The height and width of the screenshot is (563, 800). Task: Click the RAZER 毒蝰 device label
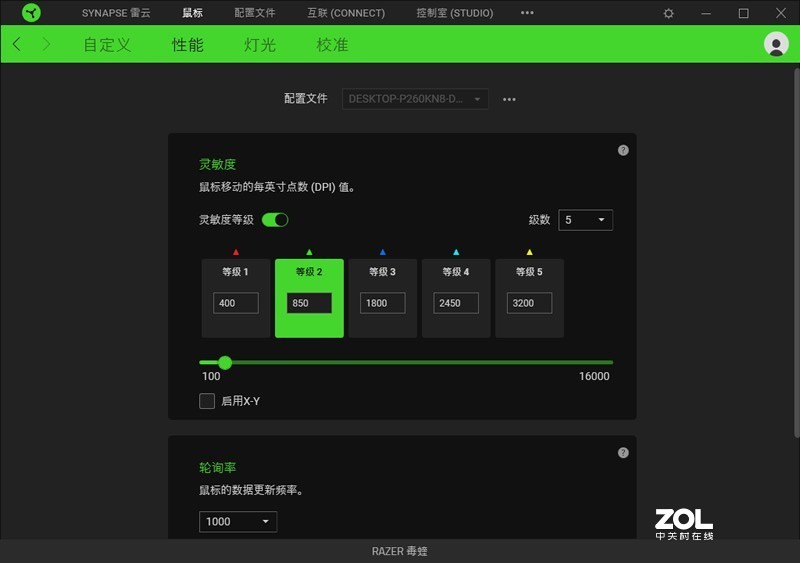pos(399,551)
